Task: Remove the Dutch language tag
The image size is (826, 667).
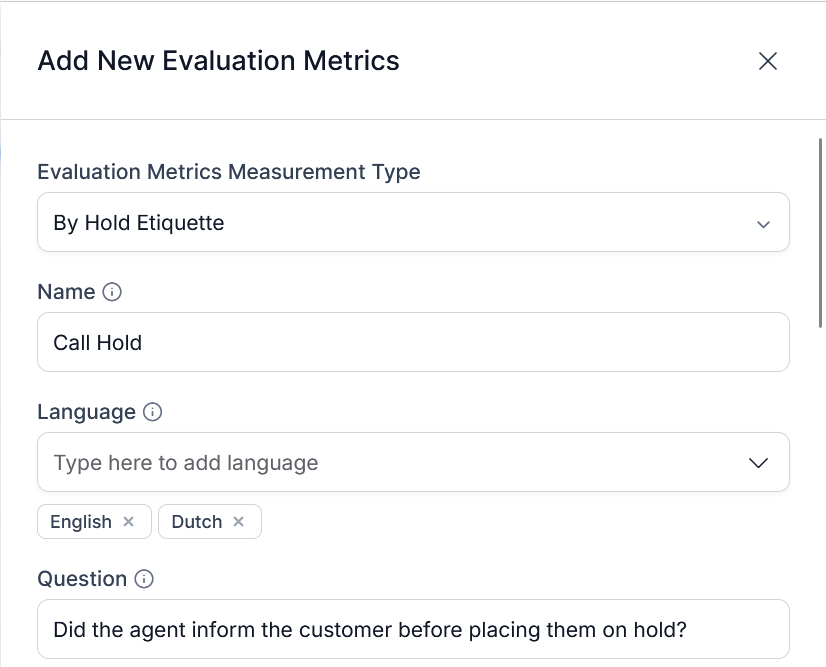Action: (238, 522)
